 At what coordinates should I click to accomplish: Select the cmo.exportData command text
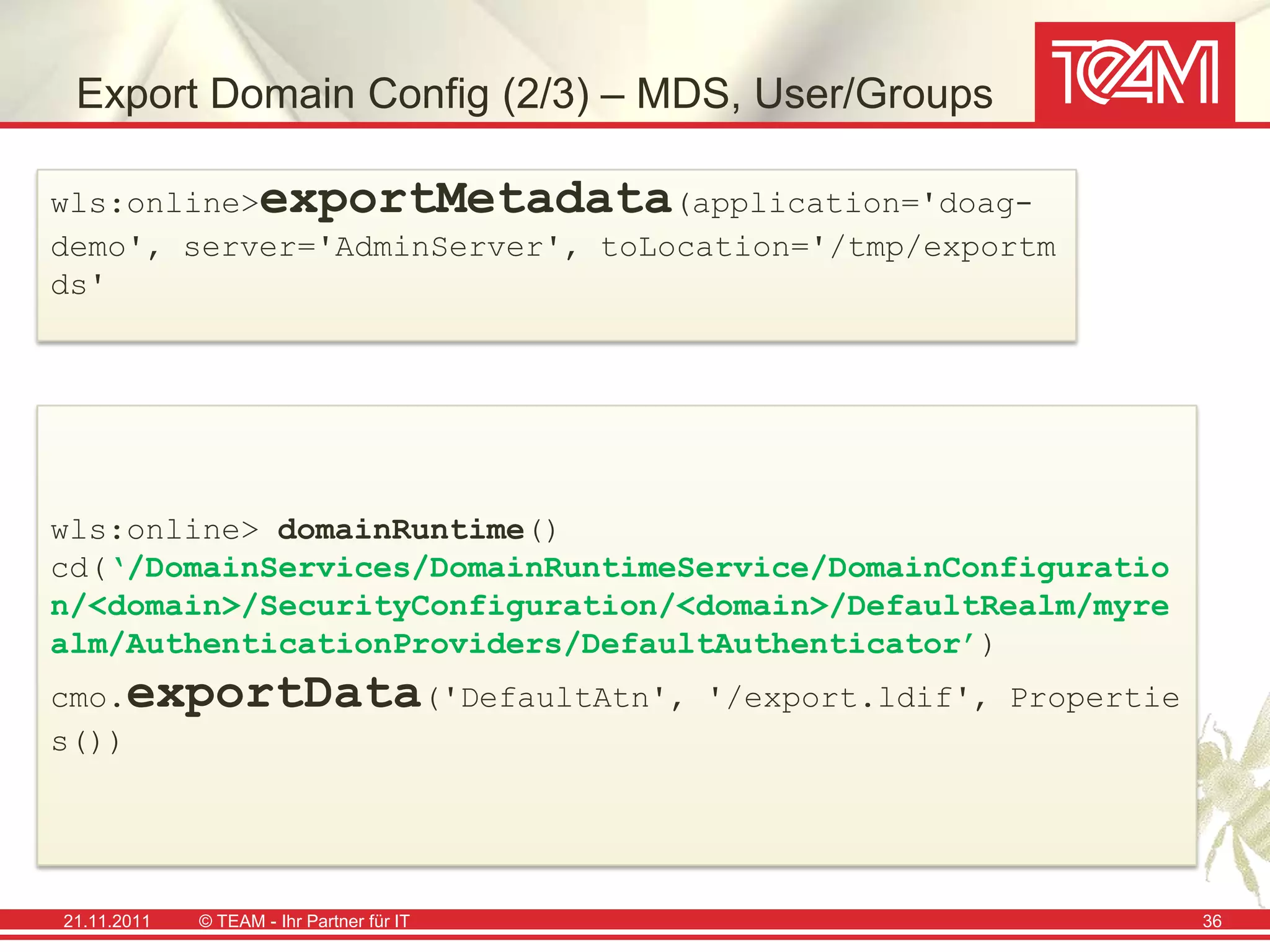tap(236, 695)
